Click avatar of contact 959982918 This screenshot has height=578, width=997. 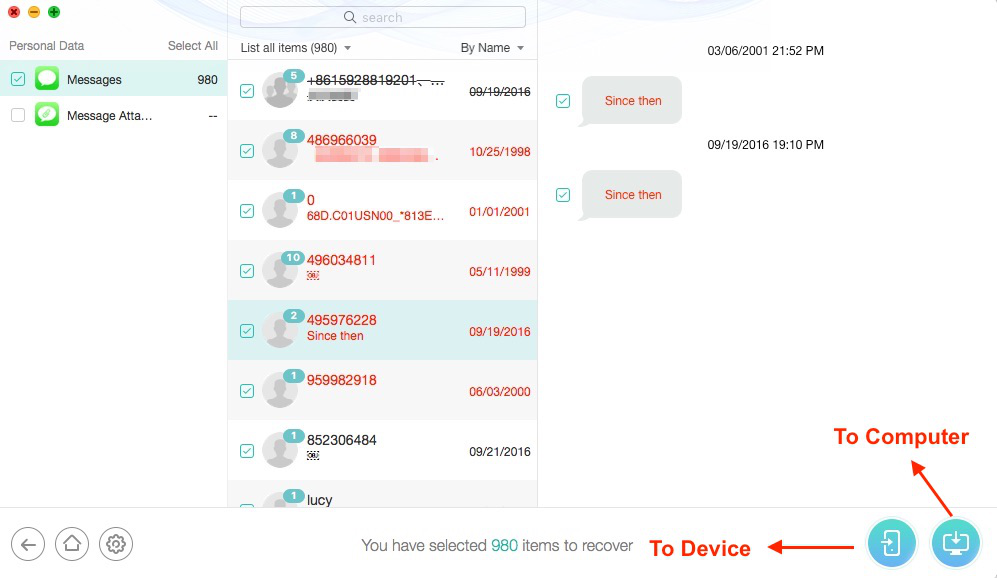(x=280, y=390)
